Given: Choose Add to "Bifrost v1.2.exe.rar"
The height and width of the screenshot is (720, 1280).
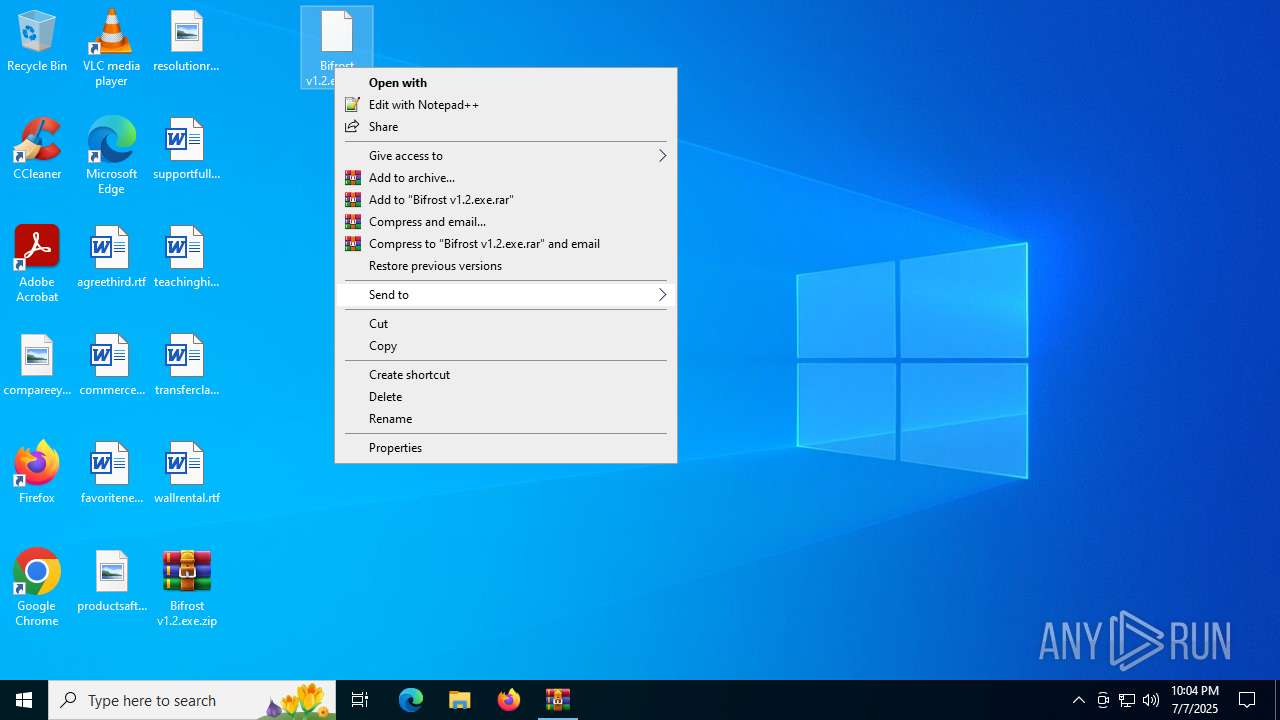Looking at the screenshot, I should (x=505, y=200).
